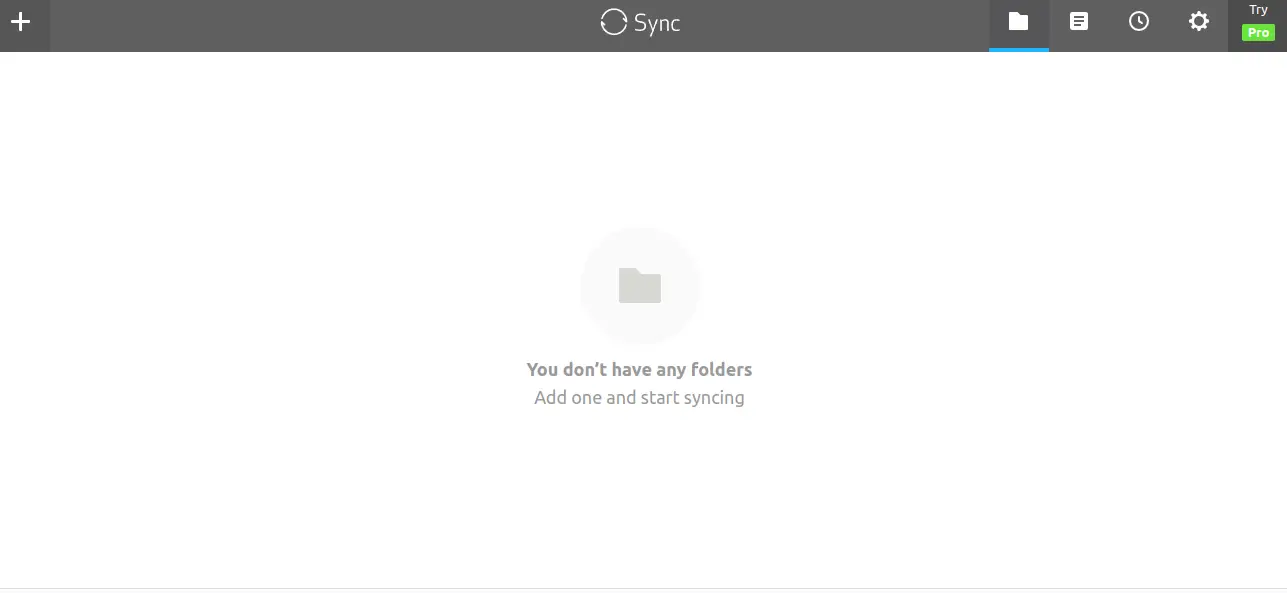
Task: Open the Settings gear icon
Action: pos(1199,22)
